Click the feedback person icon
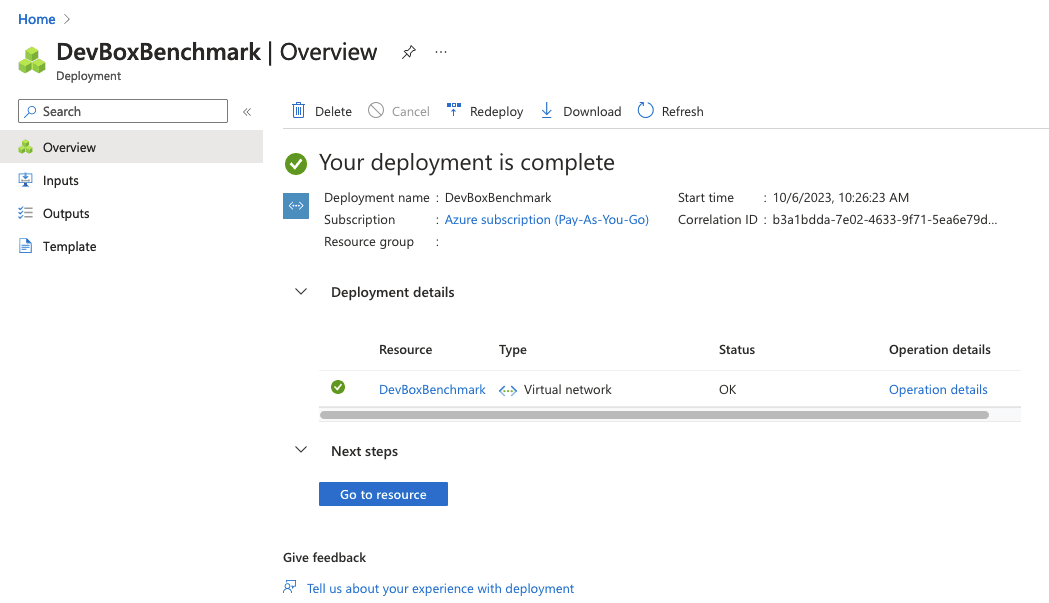This screenshot has width=1049, height=603. pyautogui.click(x=290, y=588)
